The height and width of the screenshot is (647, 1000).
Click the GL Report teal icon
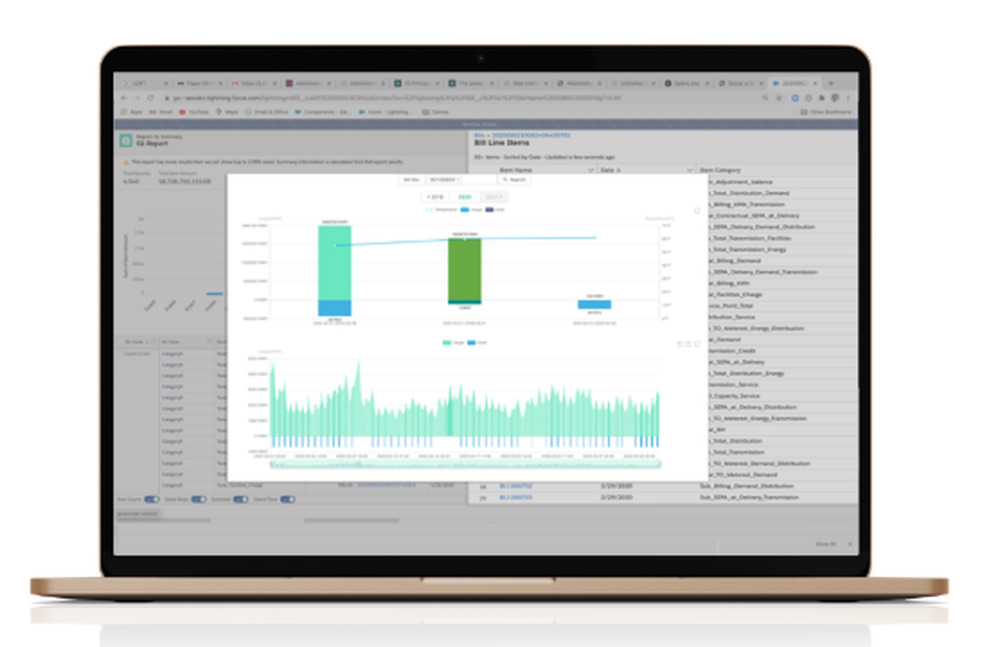click(x=126, y=140)
